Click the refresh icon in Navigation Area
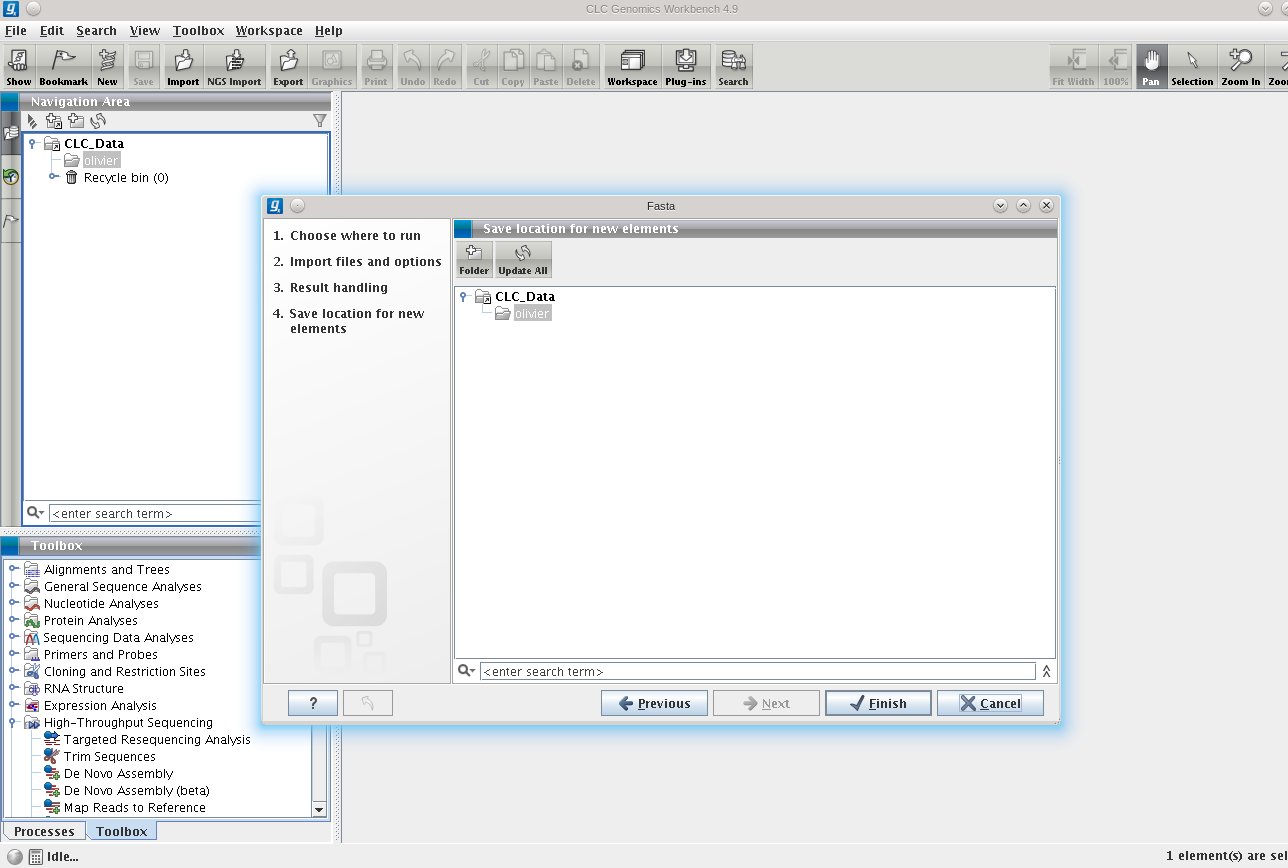 98,121
